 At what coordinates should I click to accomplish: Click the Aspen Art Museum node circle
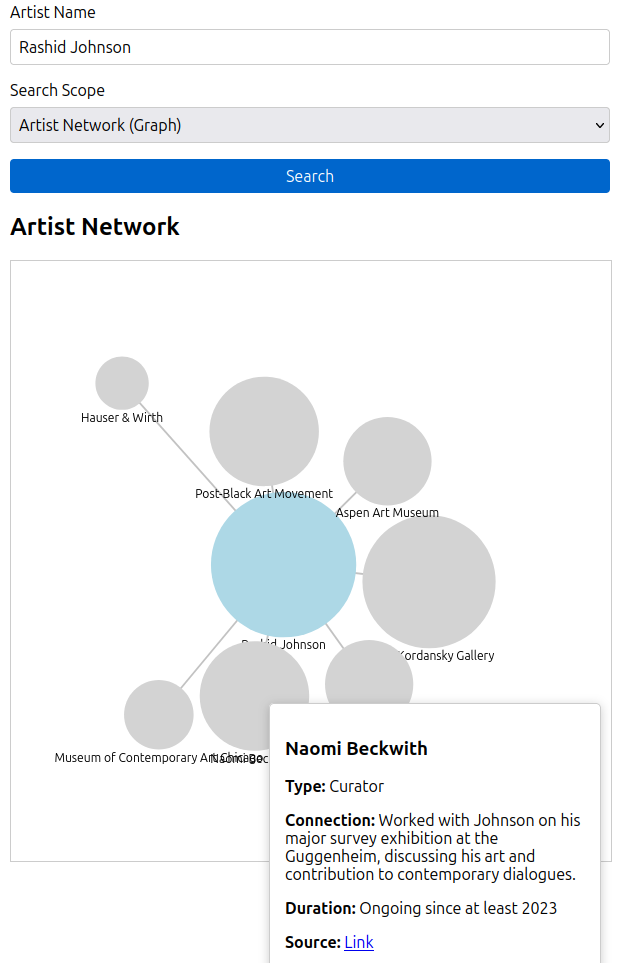387,461
